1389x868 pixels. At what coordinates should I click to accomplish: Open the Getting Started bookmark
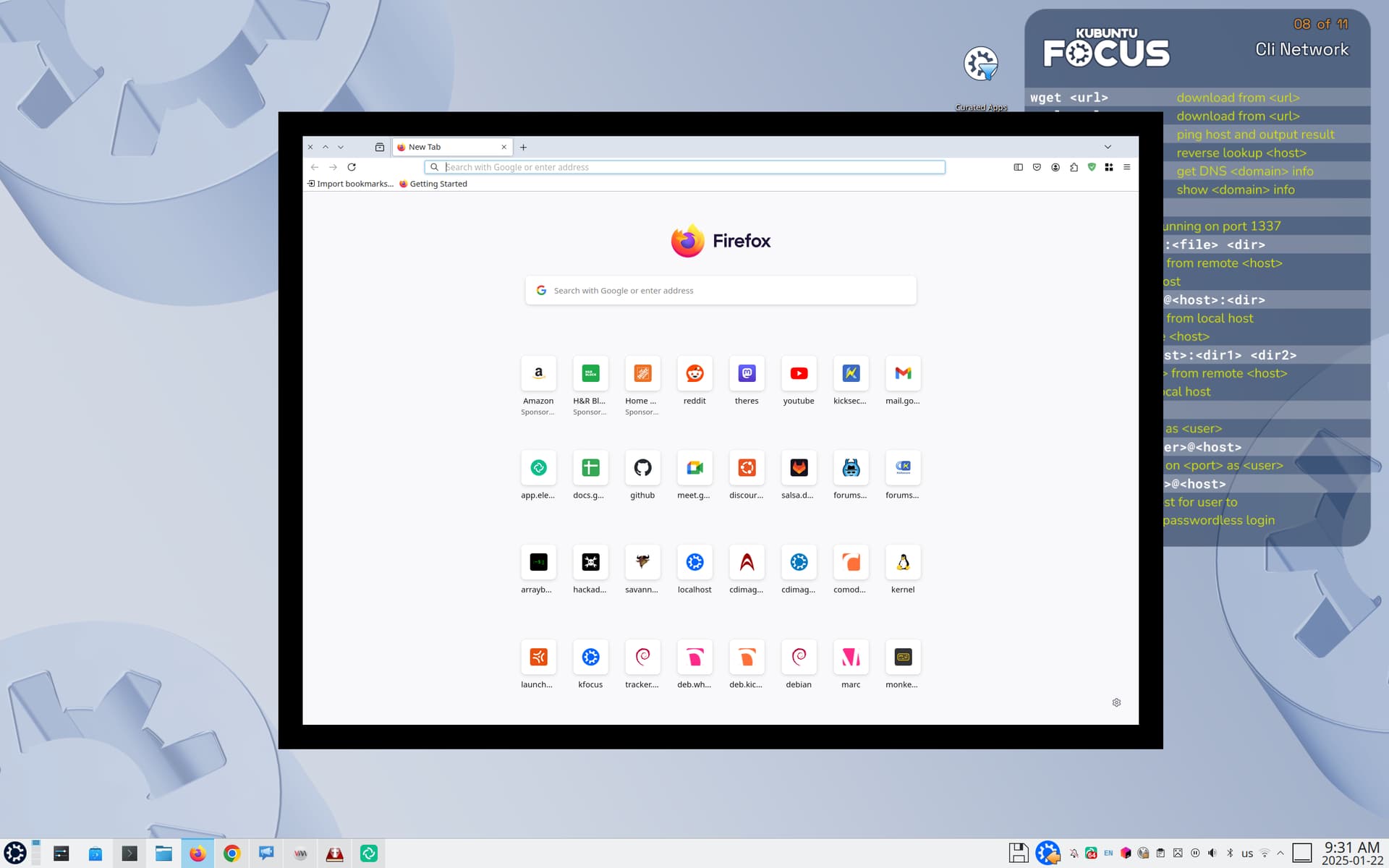(433, 184)
